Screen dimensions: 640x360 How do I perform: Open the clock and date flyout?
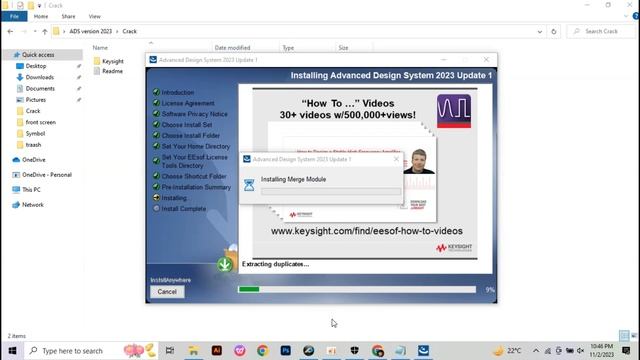pyautogui.click(x=601, y=351)
